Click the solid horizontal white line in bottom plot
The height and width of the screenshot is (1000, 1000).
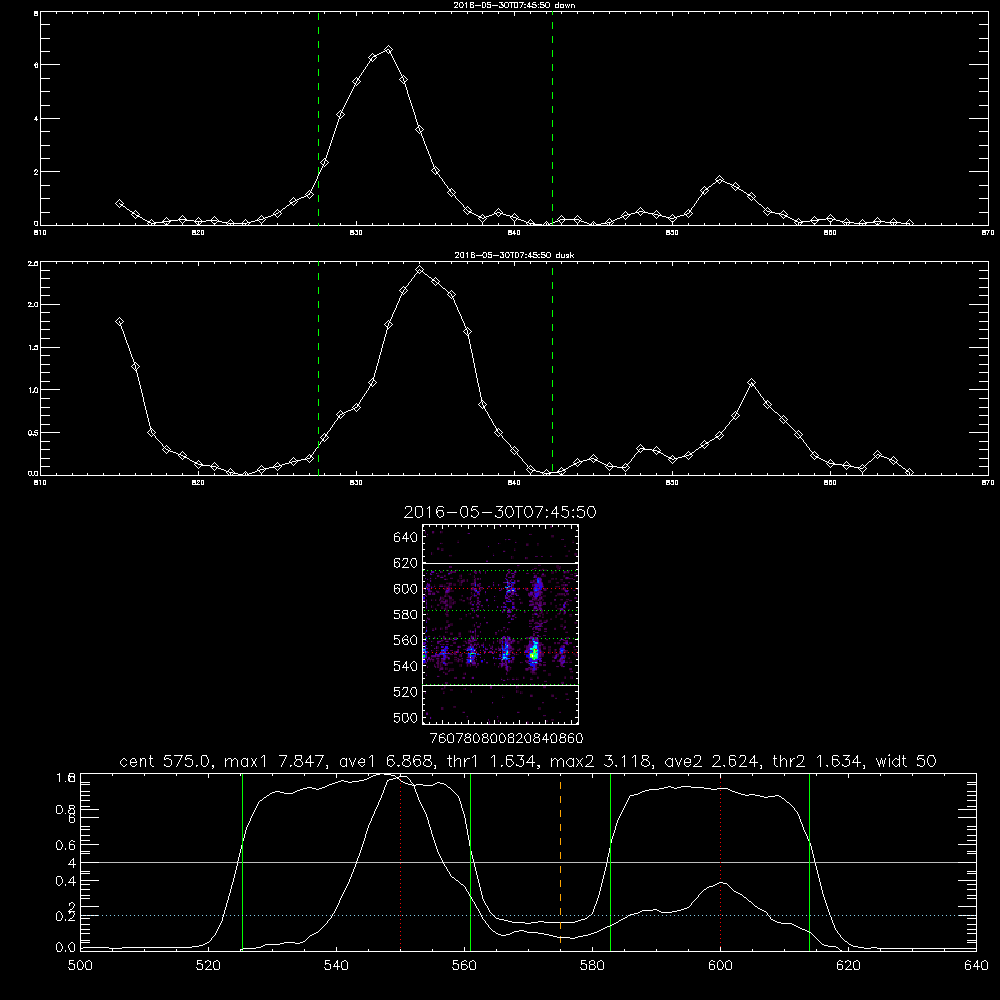(x=528, y=862)
